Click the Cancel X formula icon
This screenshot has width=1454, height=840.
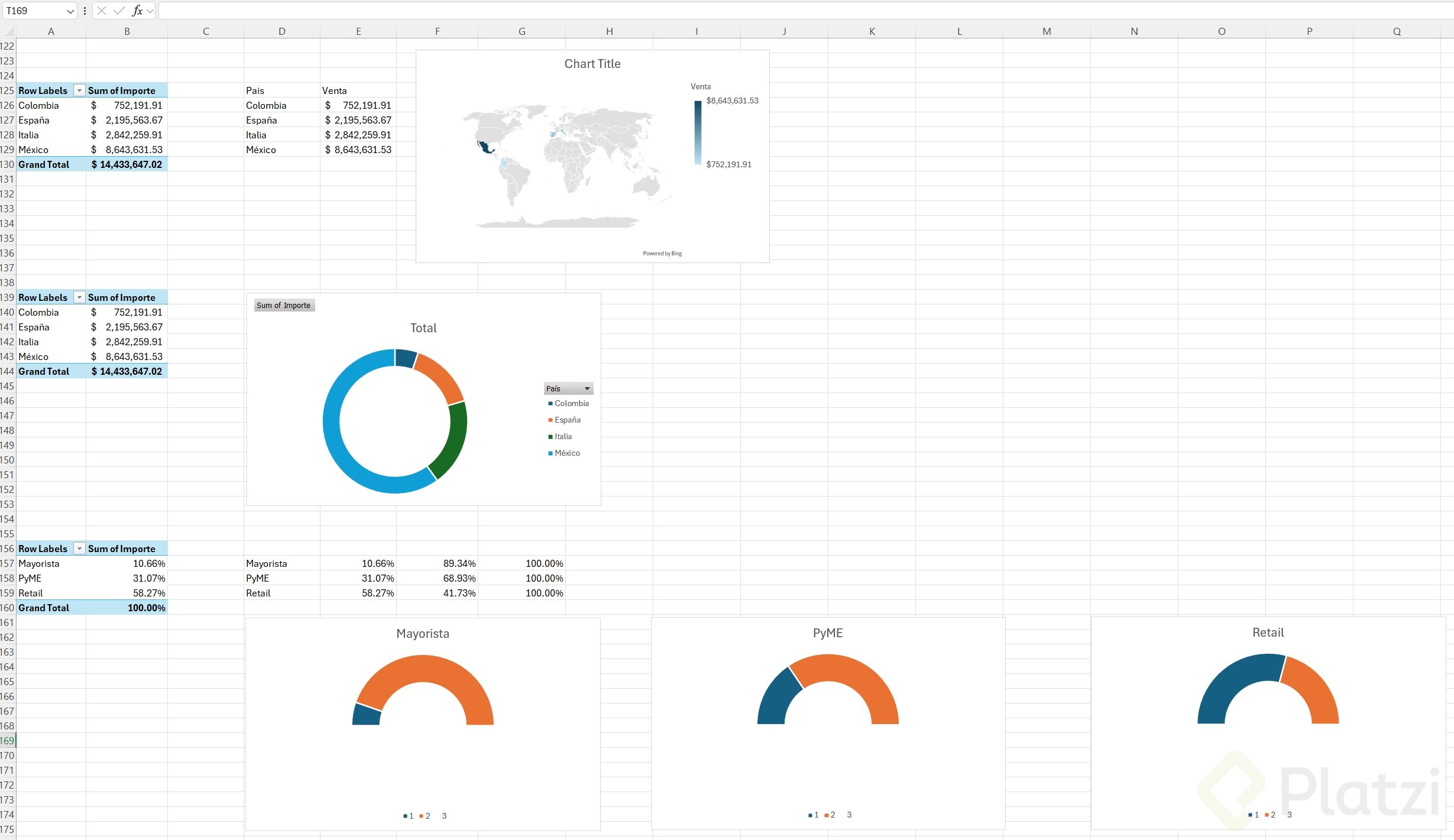(x=102, y=11)
